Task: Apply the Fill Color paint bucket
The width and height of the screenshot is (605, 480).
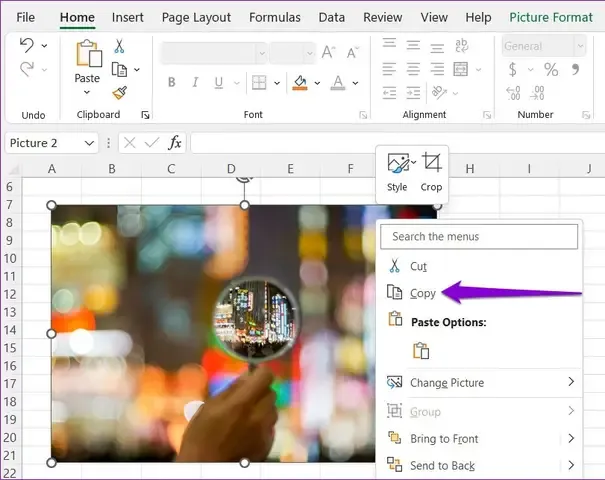Action: 300,83
